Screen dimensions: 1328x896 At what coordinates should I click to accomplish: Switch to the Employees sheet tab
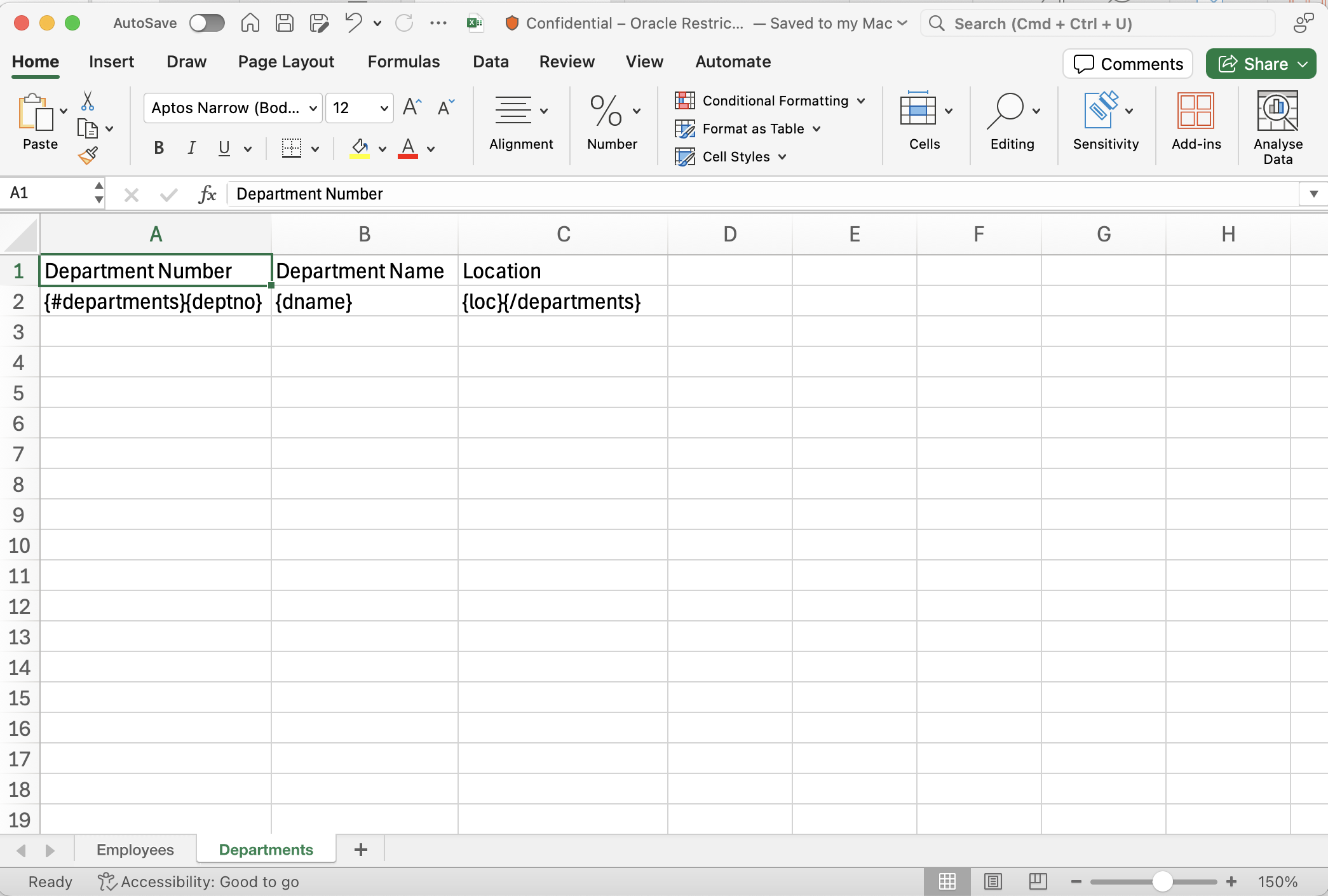coord(135,850)
